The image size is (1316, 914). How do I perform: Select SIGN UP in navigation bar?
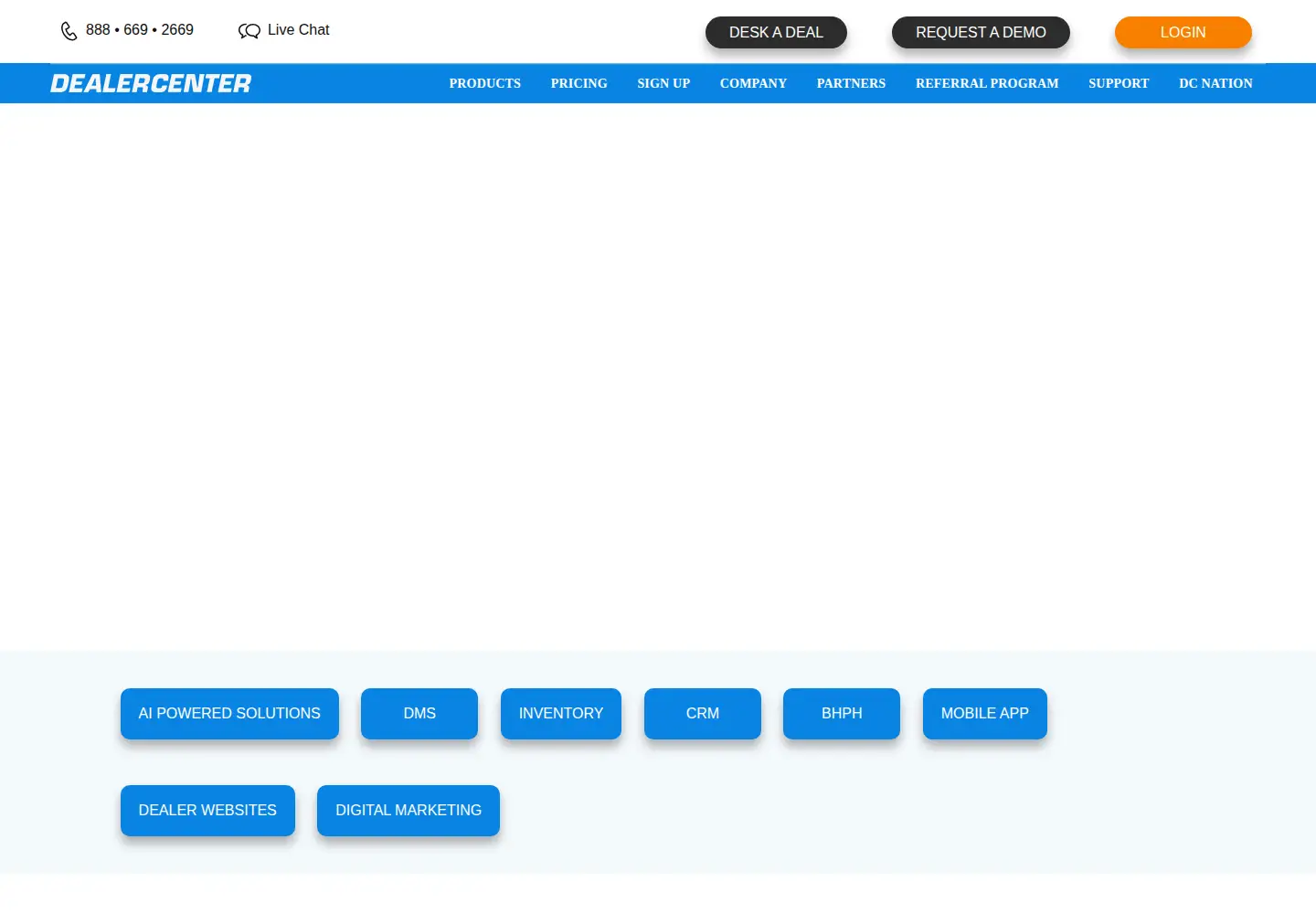tap(663, 83)
